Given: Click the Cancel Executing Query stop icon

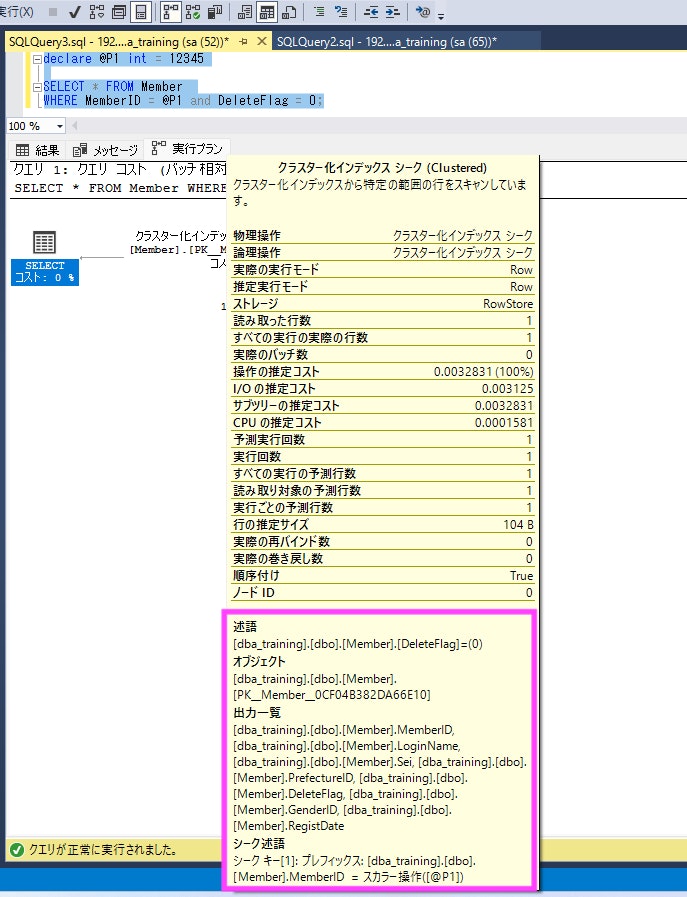Looking at the screenshot, I should coord(53,11).
